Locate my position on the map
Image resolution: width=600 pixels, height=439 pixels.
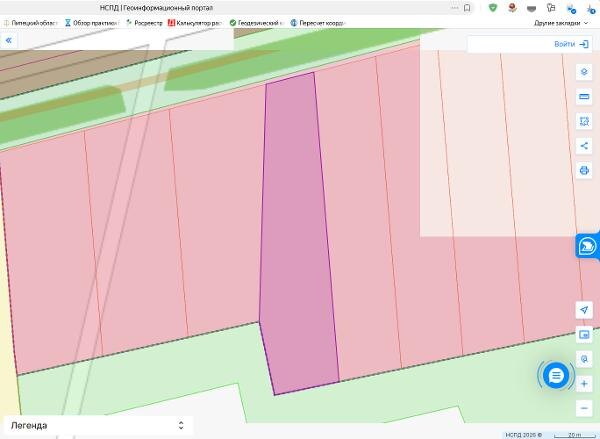(x=584, y=310)
